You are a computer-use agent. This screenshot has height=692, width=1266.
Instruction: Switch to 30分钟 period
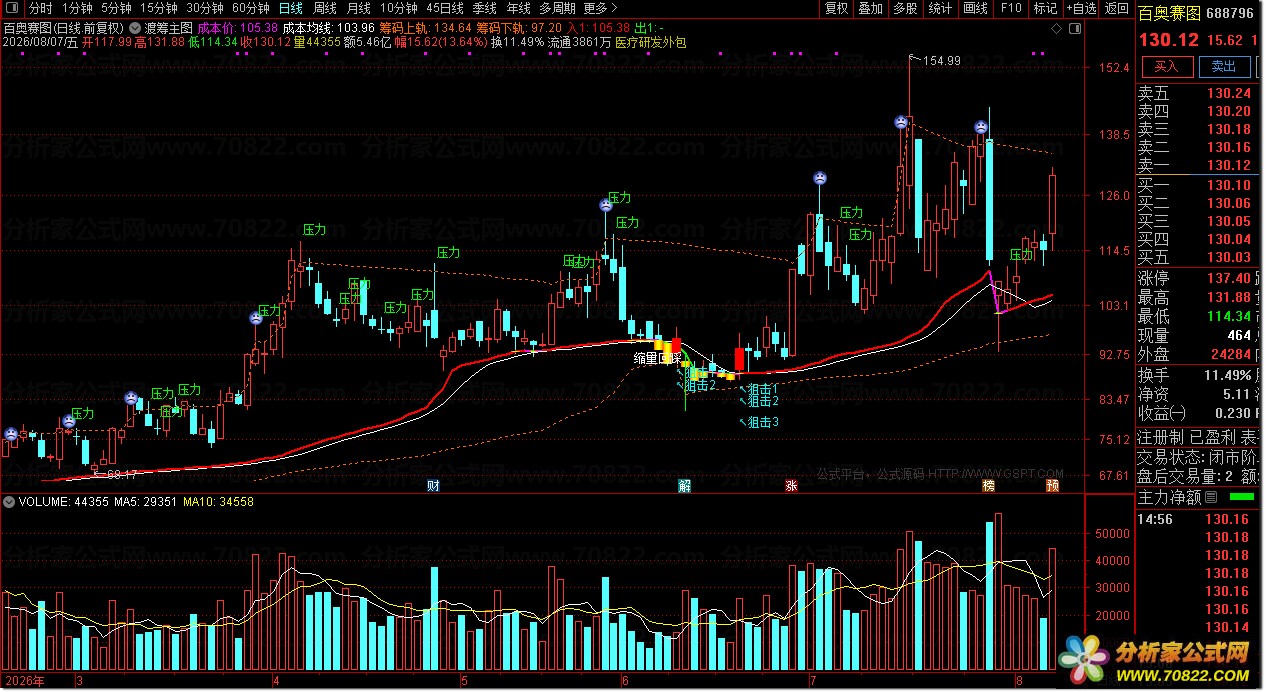[204, 8]
